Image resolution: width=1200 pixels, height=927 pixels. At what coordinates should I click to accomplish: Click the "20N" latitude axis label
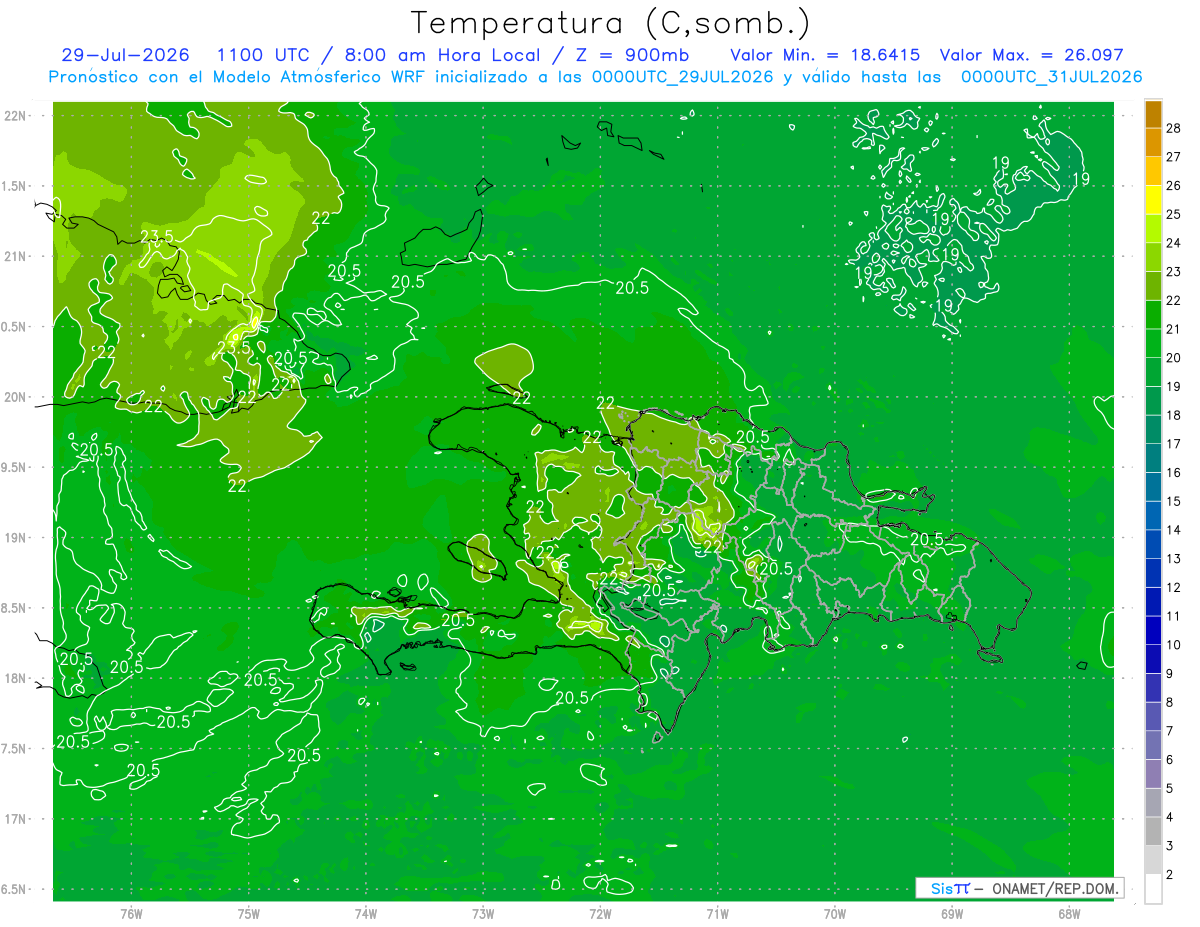pos(15,398)
